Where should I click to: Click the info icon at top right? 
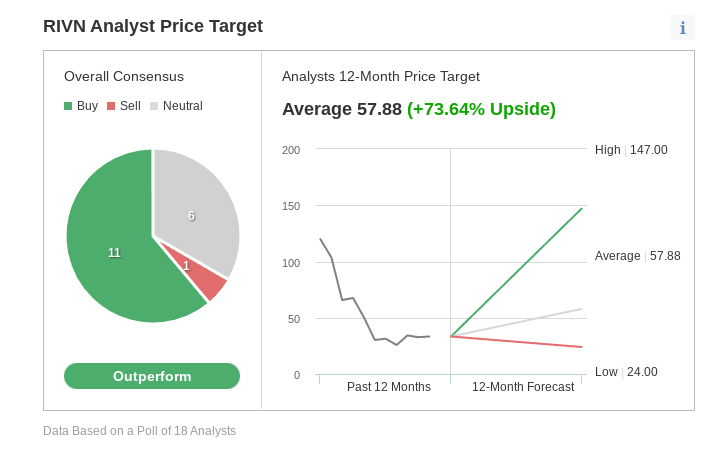pyautogui.click(x=682, y=28)
